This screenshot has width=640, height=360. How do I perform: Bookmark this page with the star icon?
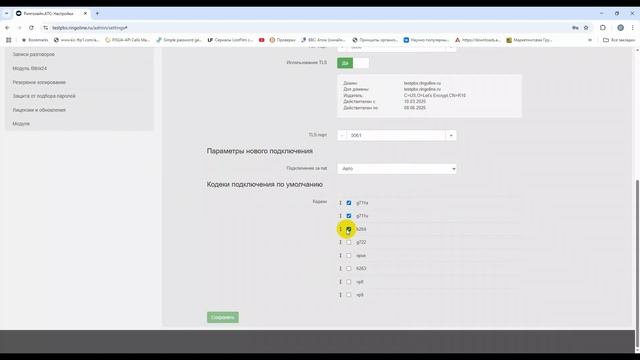(586, 28)
